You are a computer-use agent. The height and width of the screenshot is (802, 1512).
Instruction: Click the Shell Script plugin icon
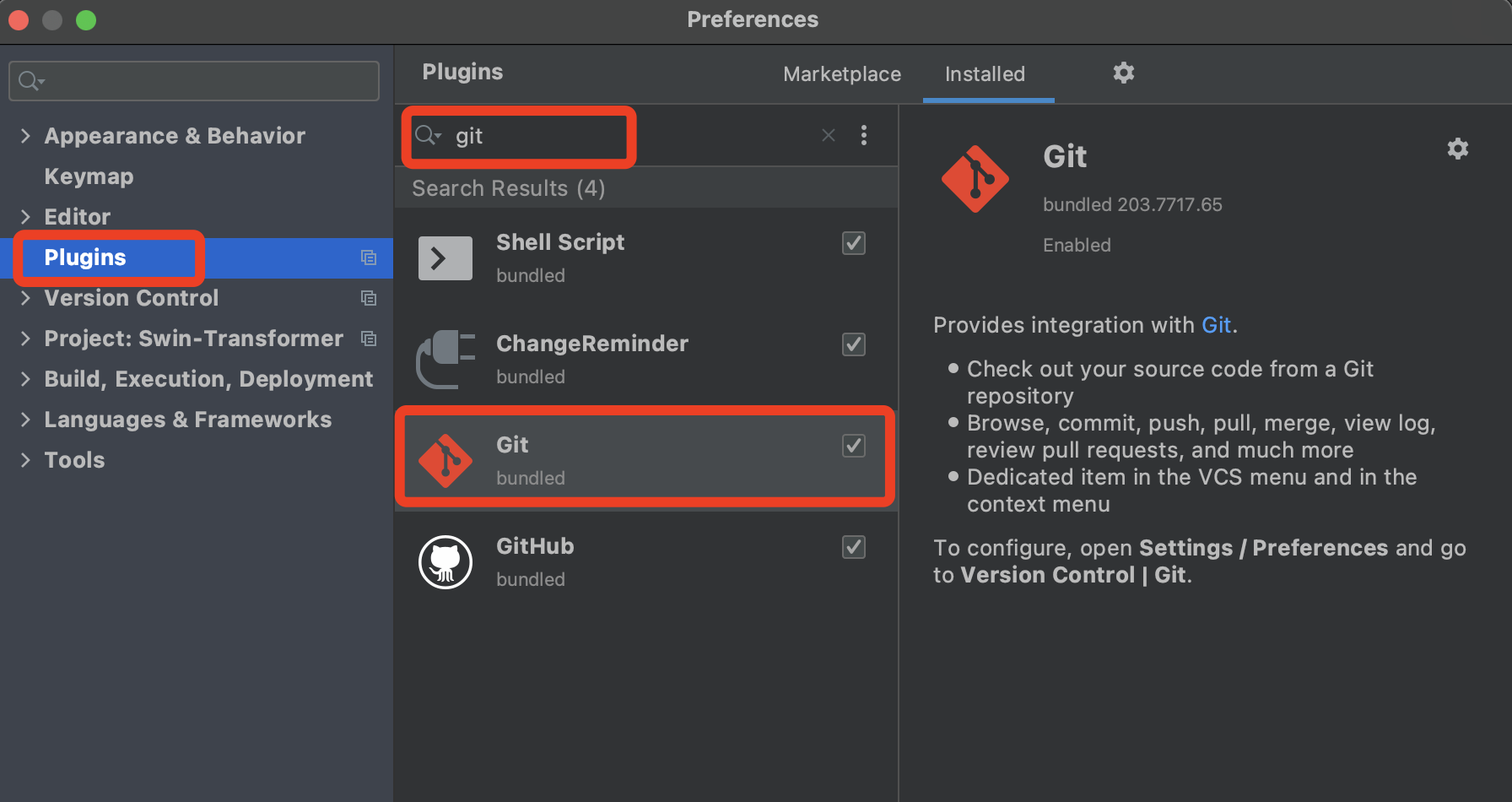point(445,258)
